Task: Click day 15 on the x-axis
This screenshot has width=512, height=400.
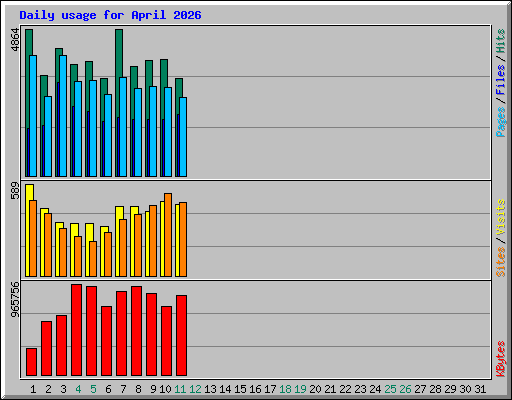Action: pos(240,389)
